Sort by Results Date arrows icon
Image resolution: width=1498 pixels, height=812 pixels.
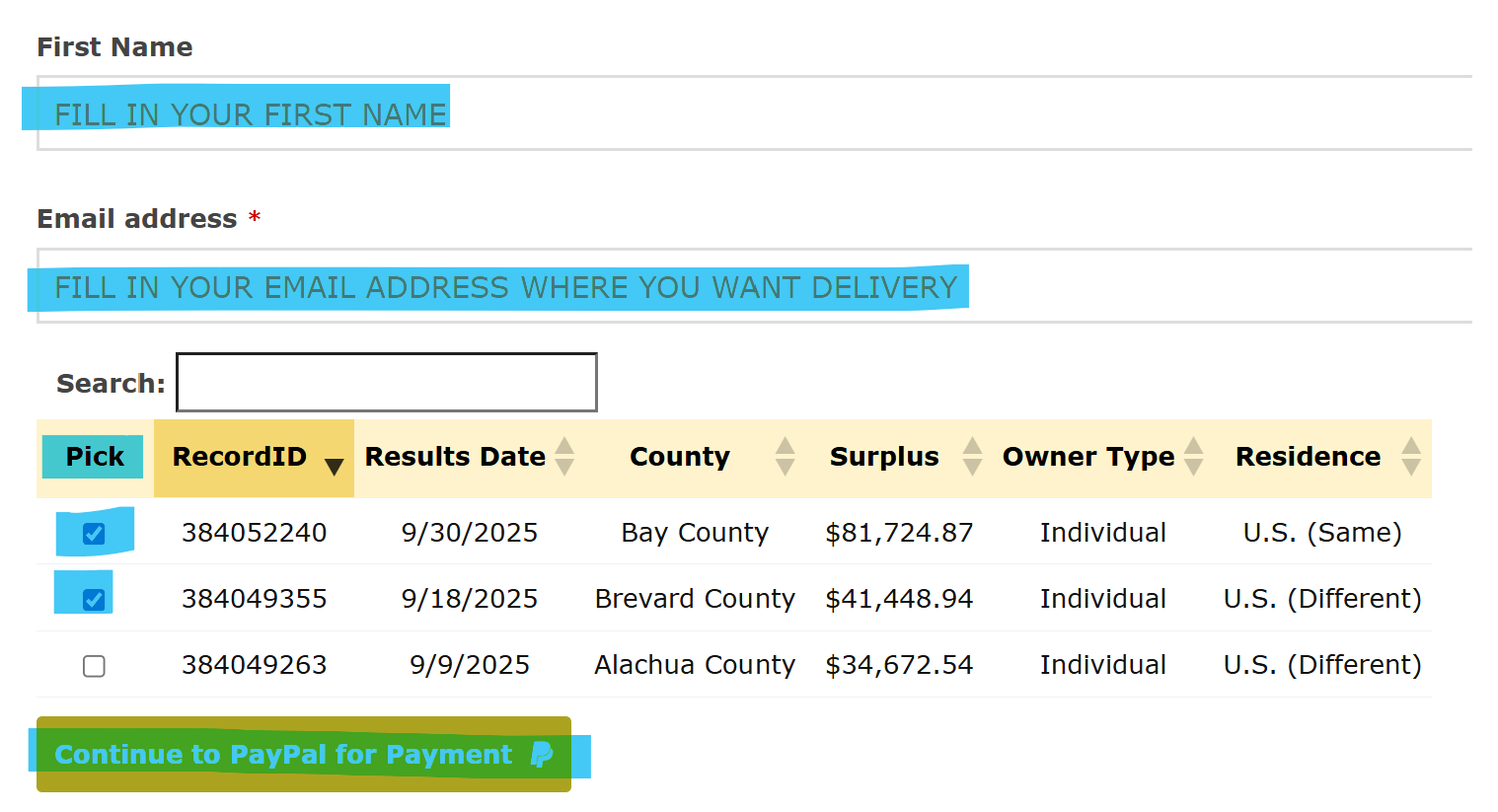(x=564, y=457)
